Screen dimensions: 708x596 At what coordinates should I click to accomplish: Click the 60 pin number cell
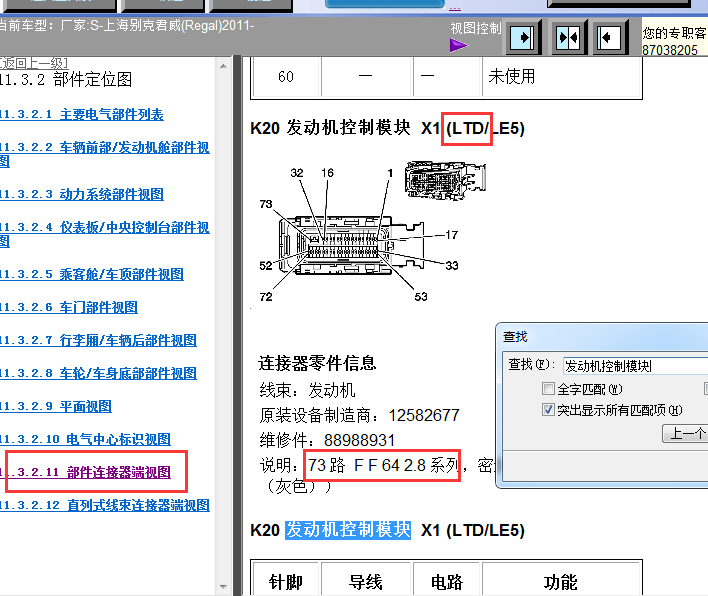click(286, 76)
